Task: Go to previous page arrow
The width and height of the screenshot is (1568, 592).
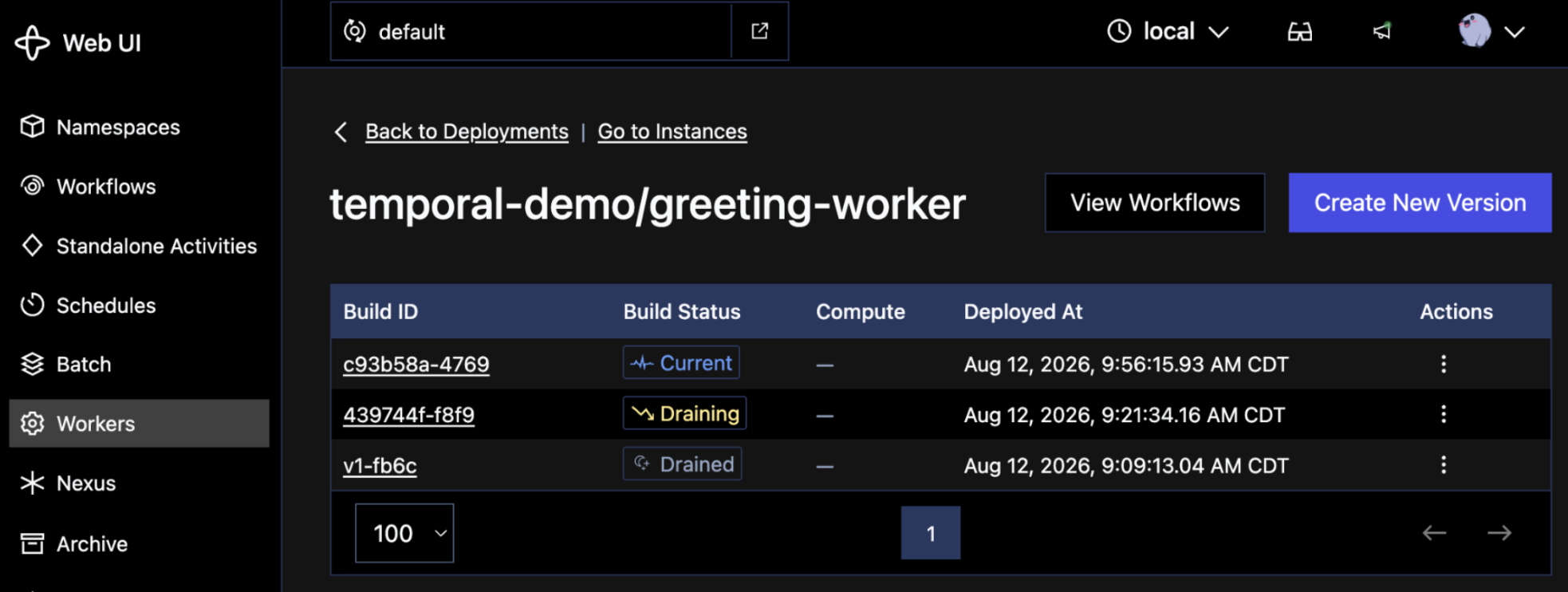Action: coord(1434,533)
